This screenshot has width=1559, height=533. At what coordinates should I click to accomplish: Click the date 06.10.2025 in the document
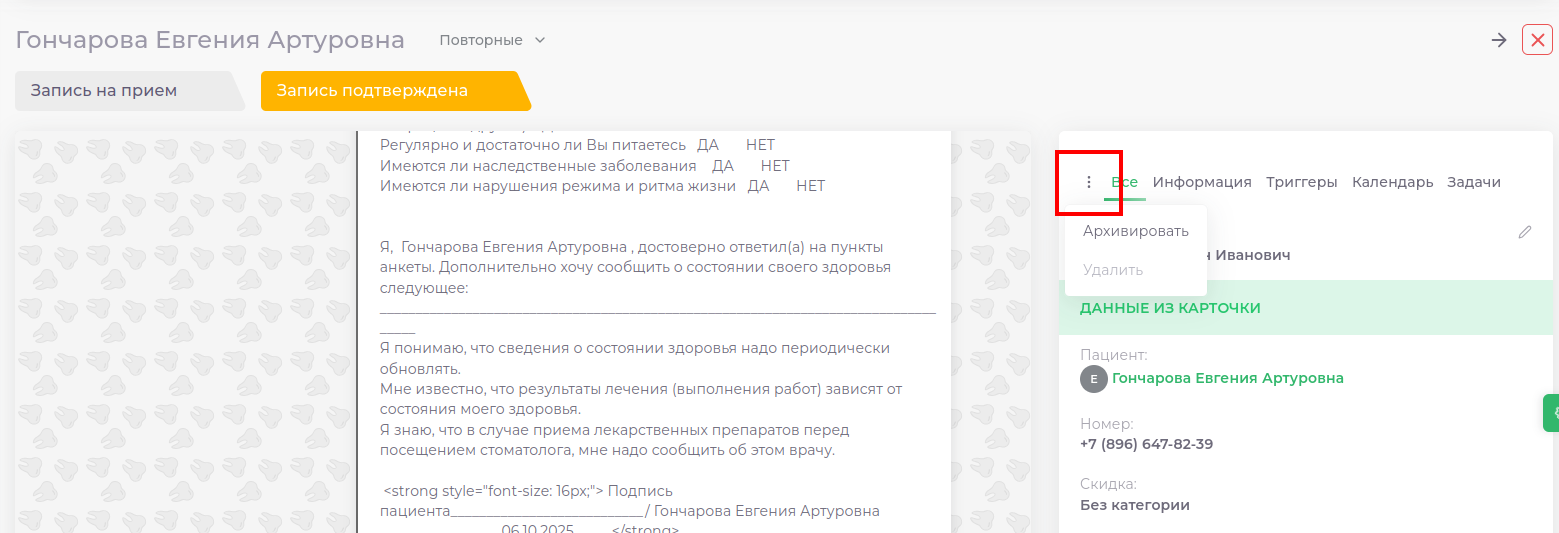[537, 529]
